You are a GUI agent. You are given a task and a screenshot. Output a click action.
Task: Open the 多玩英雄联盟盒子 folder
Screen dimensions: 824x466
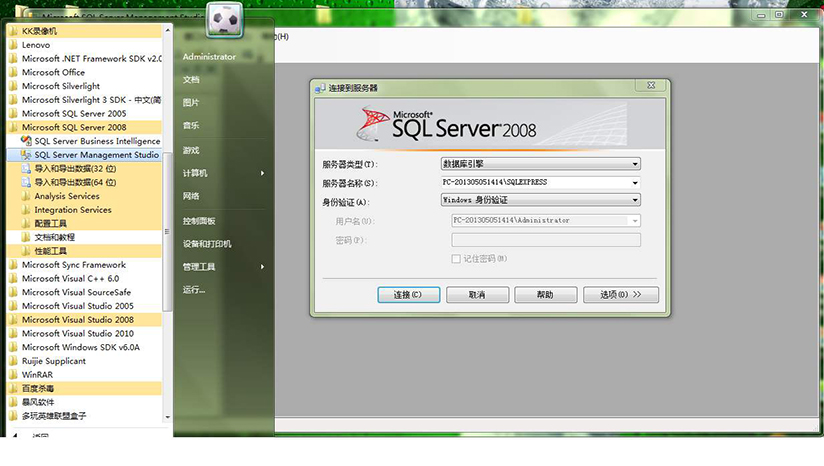tap(84, 416)
